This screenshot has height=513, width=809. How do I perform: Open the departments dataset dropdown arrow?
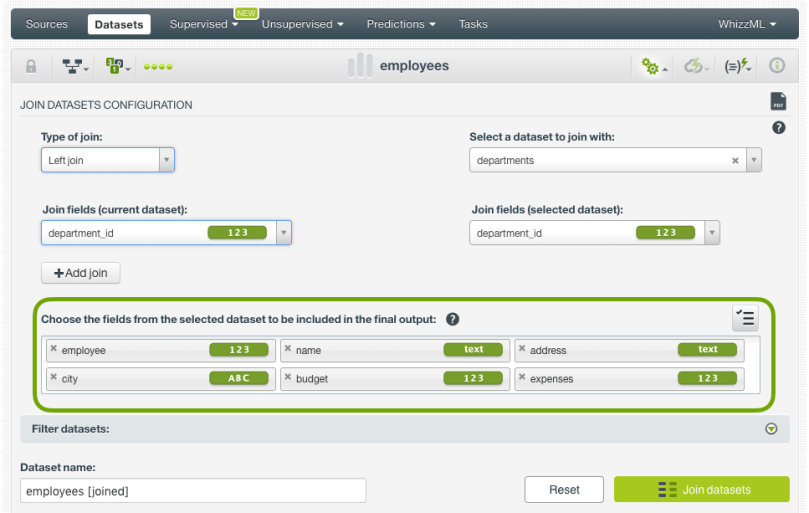[754, 160]
